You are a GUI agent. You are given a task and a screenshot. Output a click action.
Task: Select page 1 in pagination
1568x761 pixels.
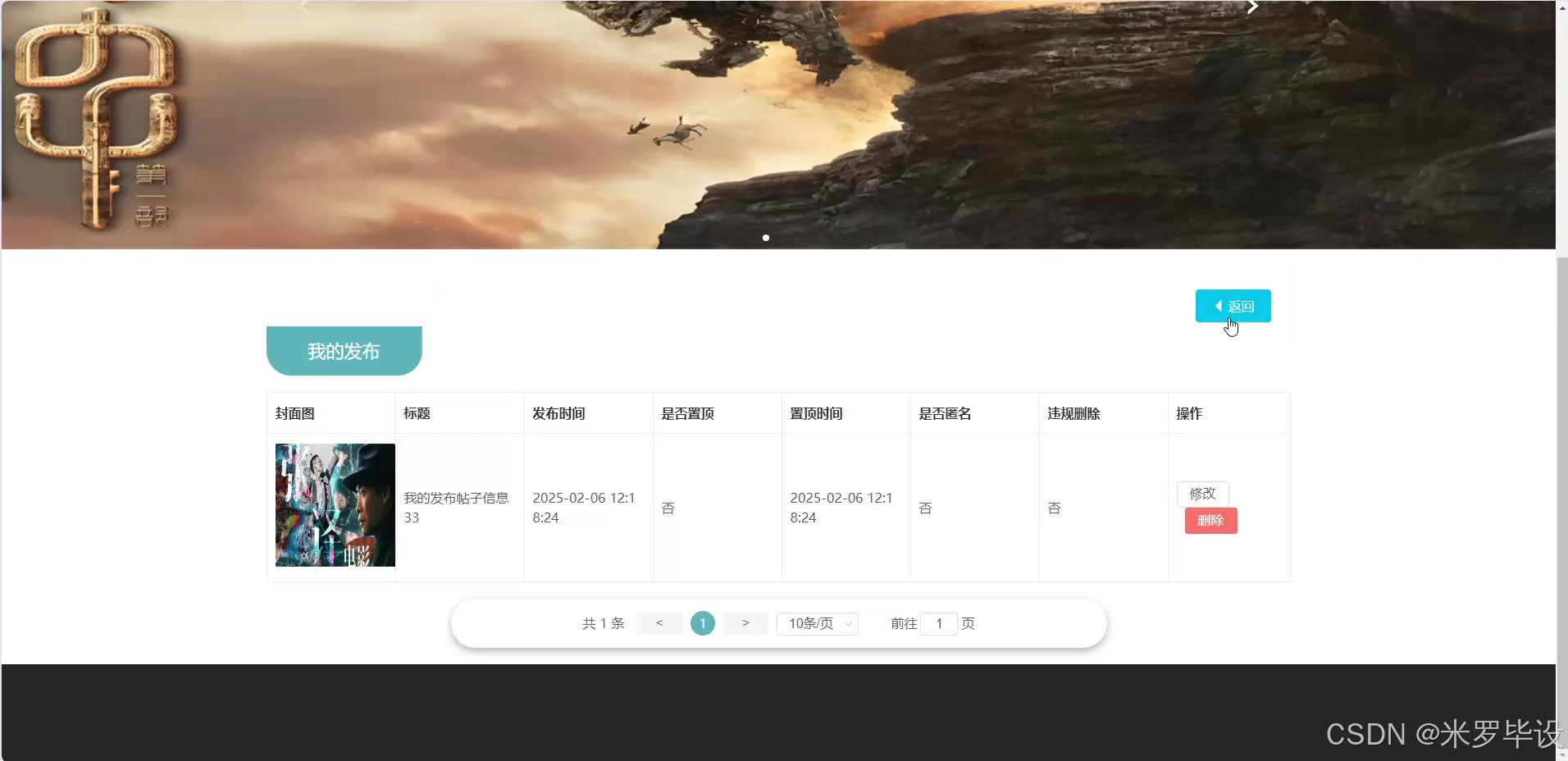pos(703,623)
